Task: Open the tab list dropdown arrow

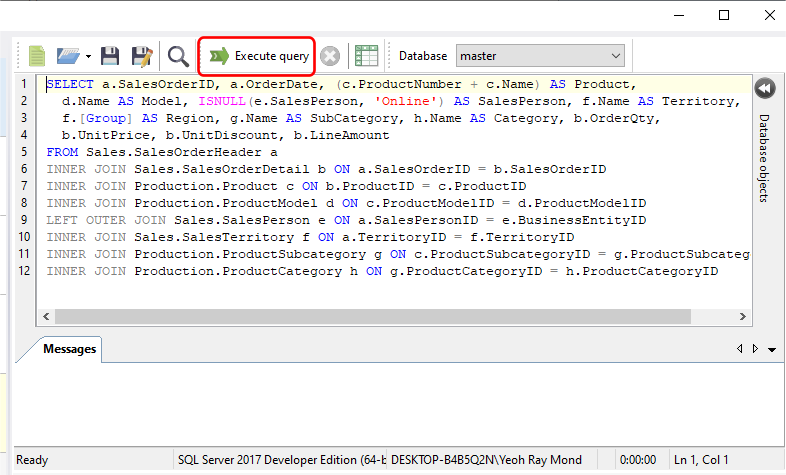Action: click(x=771, y=349)
